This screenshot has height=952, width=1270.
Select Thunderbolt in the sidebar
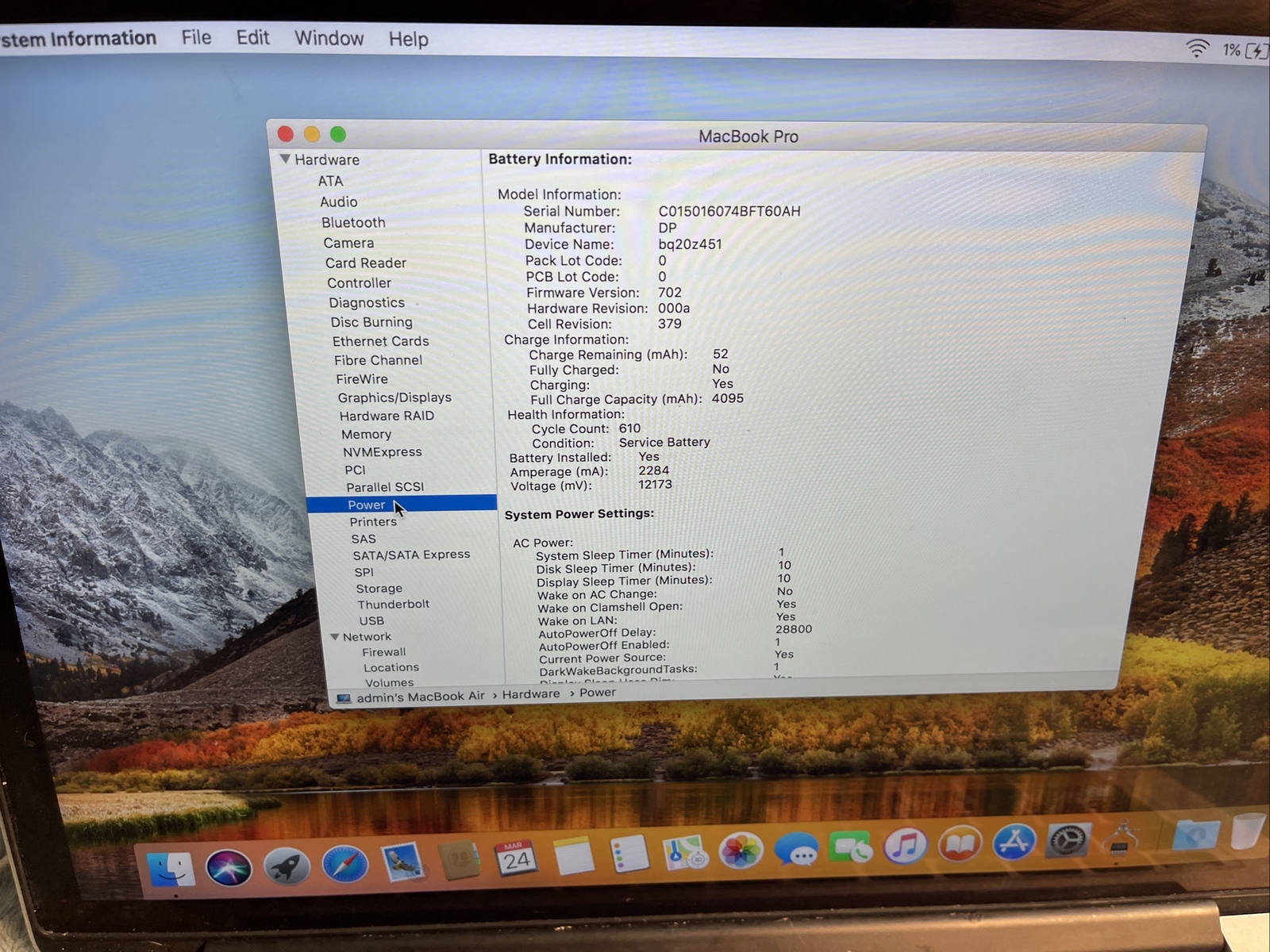pos(393,604)
